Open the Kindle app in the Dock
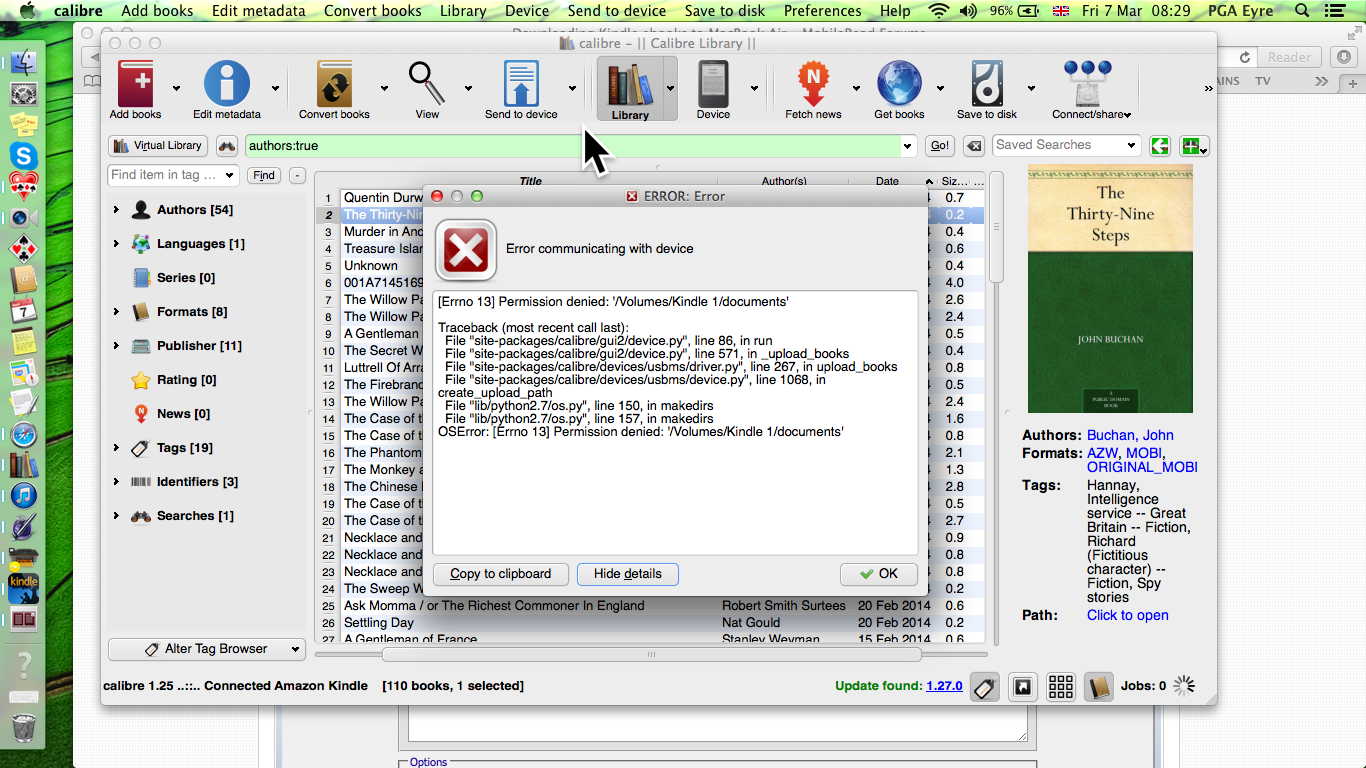 23,587
